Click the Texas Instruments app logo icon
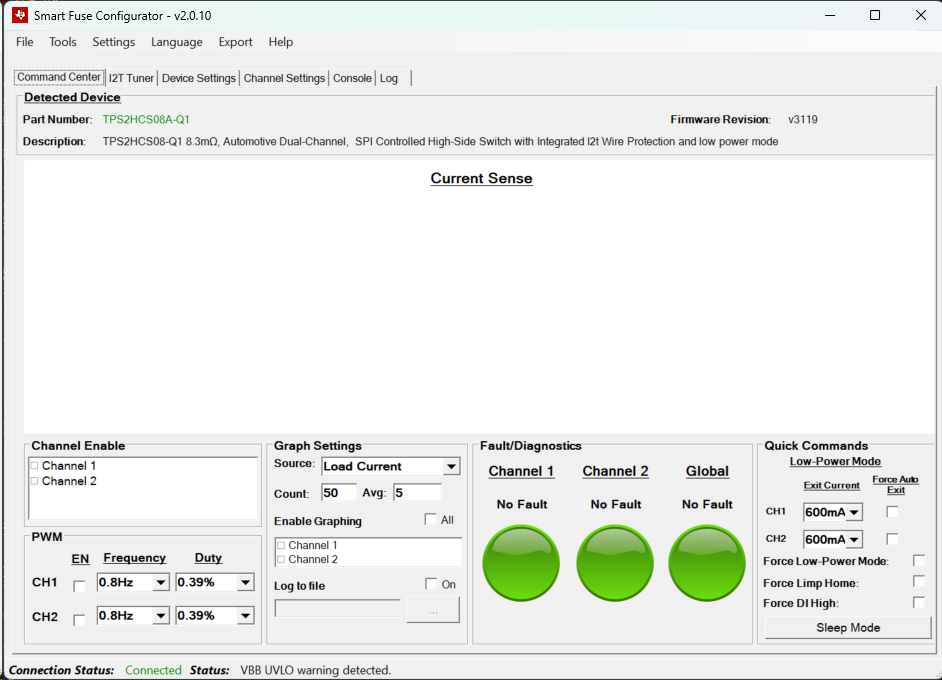This screenshot has width=942, height=680. tap(19, 15)
